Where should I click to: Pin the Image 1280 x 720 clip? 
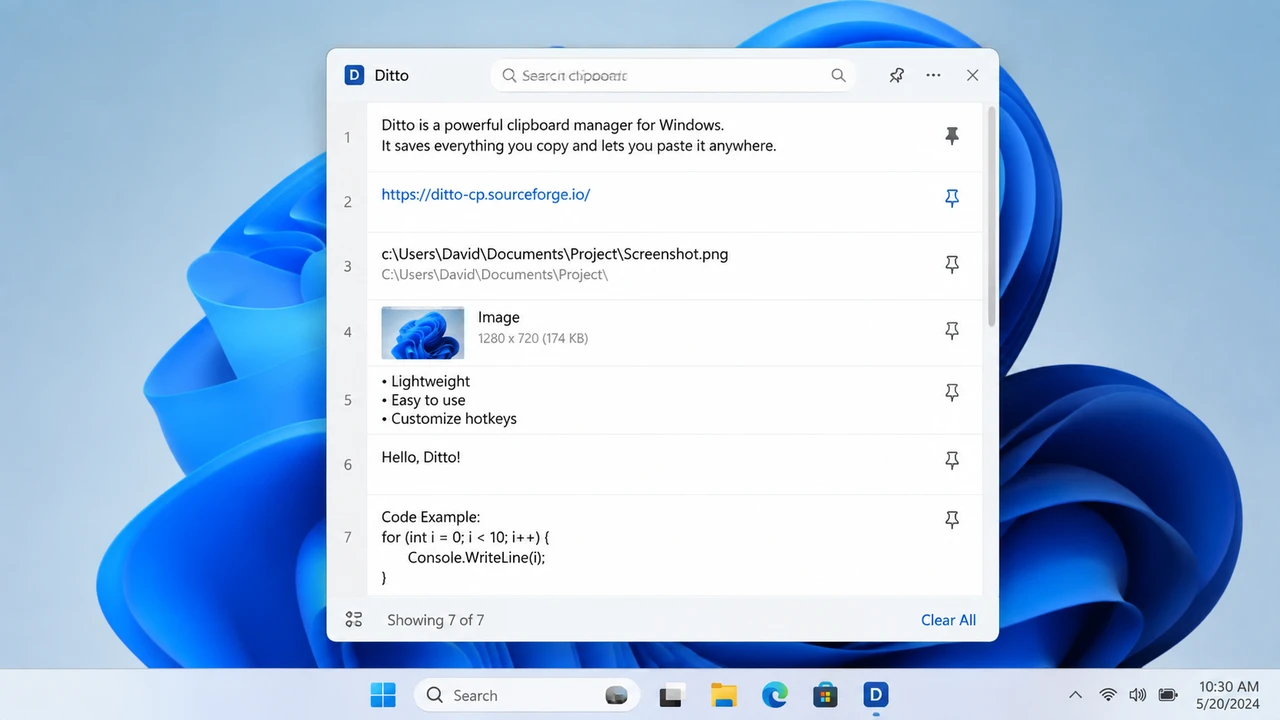click(952, 331)
